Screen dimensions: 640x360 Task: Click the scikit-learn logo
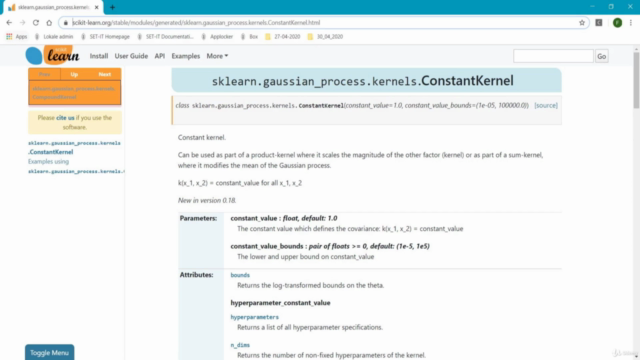[x=52, y=56]
